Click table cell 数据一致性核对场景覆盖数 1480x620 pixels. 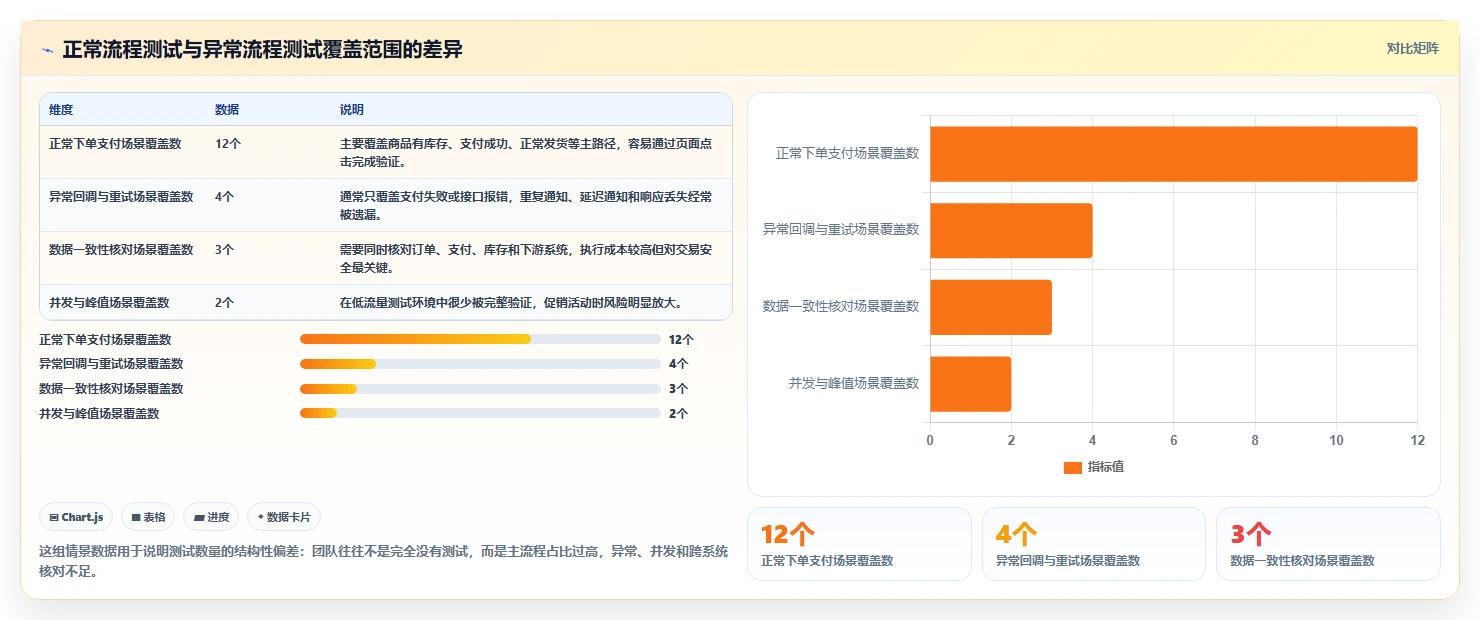(121, 250)
